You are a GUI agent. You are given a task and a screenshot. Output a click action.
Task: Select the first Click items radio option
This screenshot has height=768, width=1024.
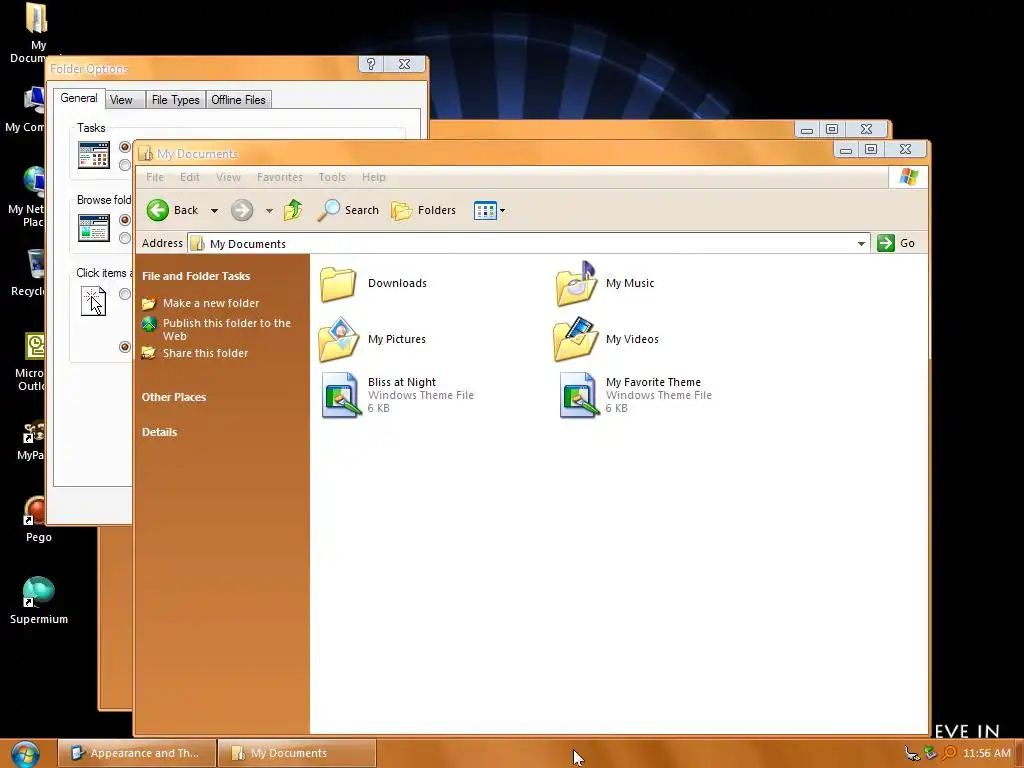coord(125,294)
